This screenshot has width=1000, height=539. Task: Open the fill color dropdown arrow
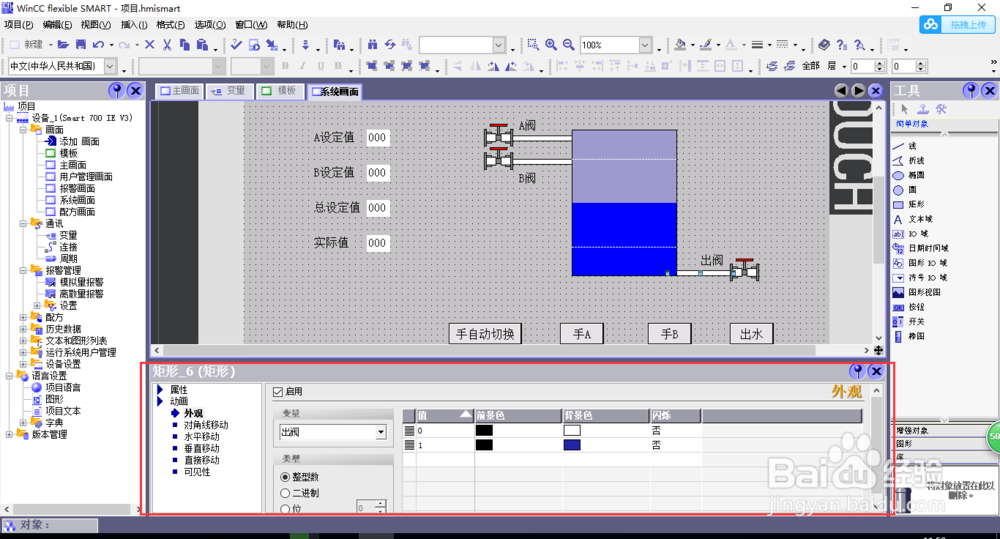pyautogui.click(x=693, y=45)
